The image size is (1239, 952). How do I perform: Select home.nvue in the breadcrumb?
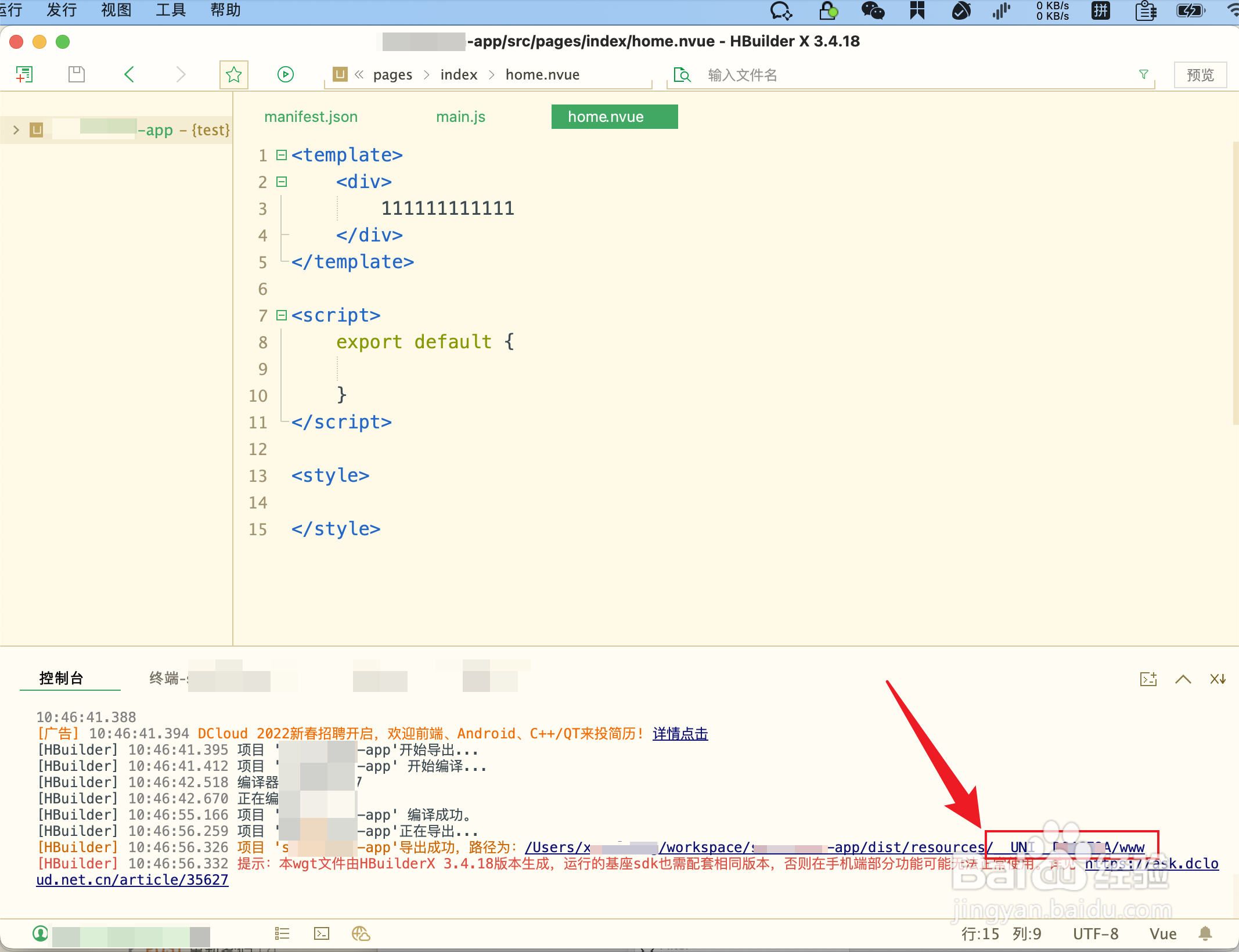542,75
